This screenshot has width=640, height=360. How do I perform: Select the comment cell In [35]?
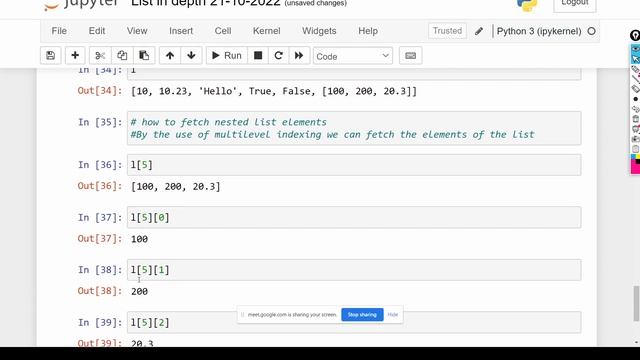pyautogui.click(x=354, y=128)
